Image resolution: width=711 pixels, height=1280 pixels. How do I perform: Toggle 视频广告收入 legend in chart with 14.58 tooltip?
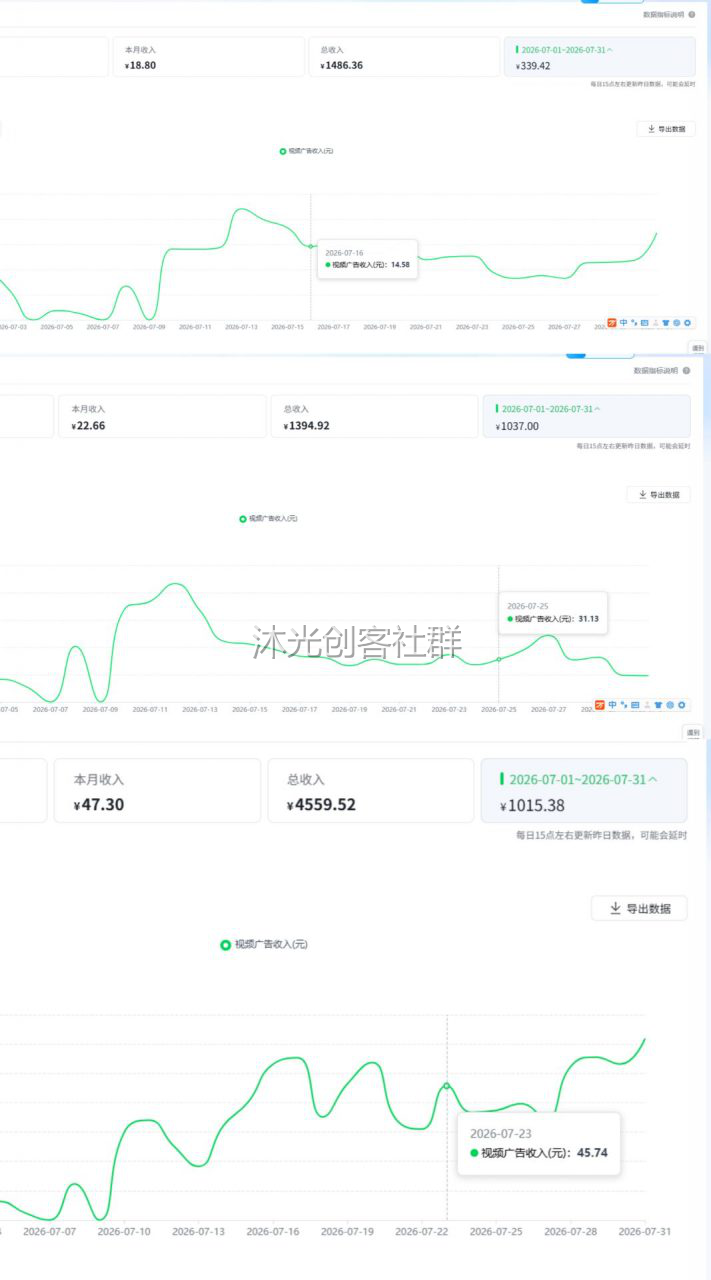click(x=306, y=151)
